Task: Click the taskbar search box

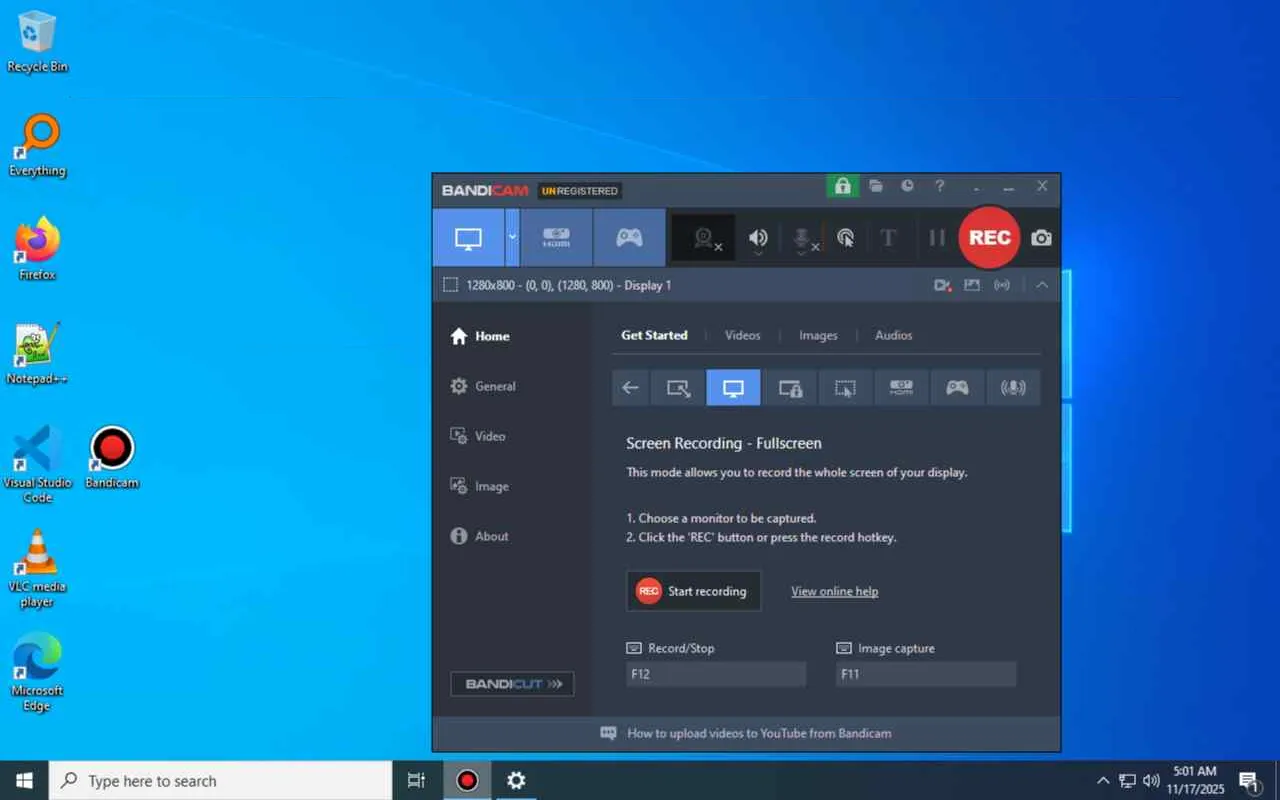Action: pos(220,780)
